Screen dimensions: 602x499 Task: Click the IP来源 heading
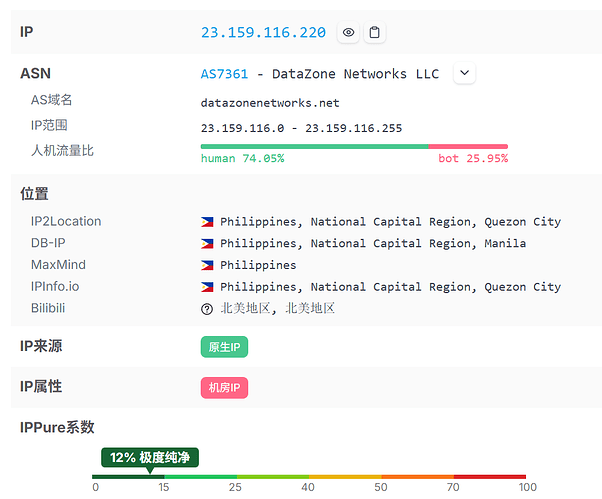point(41,346)
